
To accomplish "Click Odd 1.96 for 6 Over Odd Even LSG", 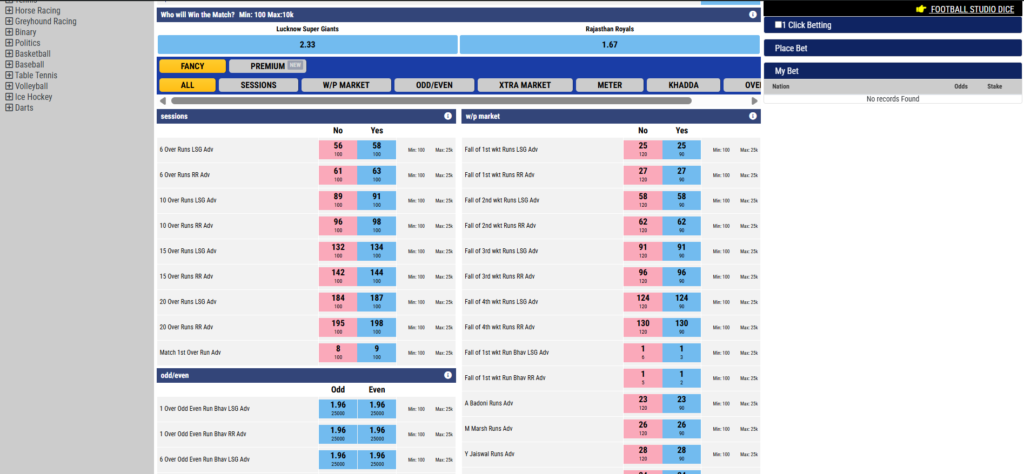I will pos(338,460).
